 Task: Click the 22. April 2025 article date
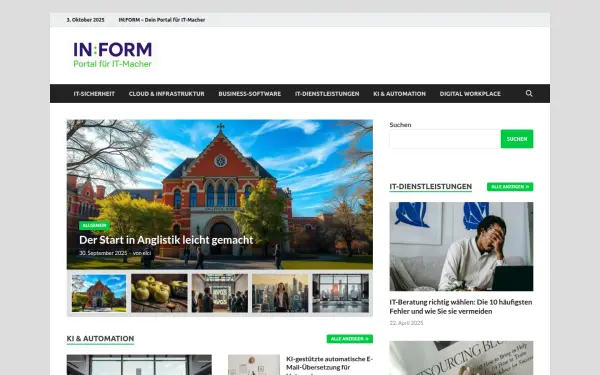406,323
